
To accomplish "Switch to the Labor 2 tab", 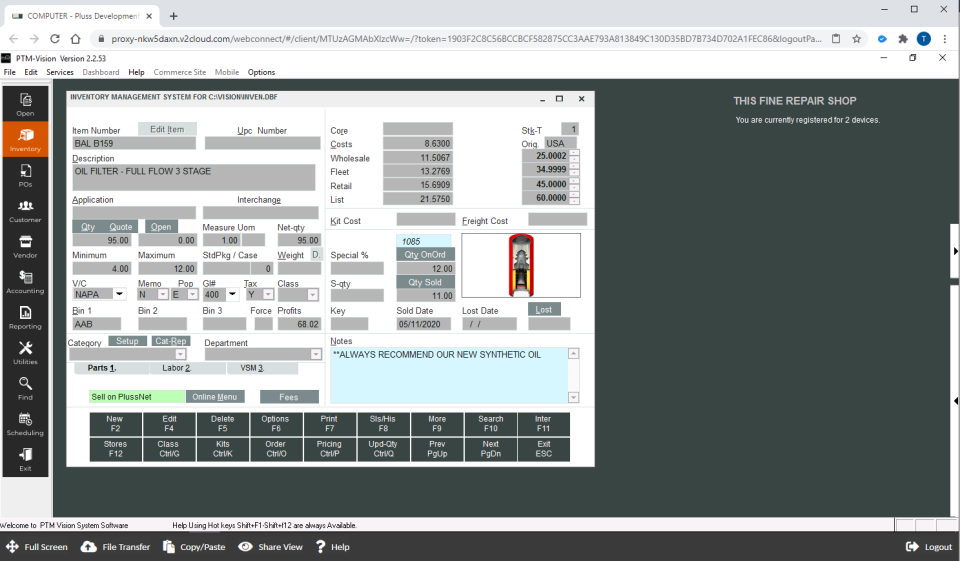I will [x=187, y=368].
